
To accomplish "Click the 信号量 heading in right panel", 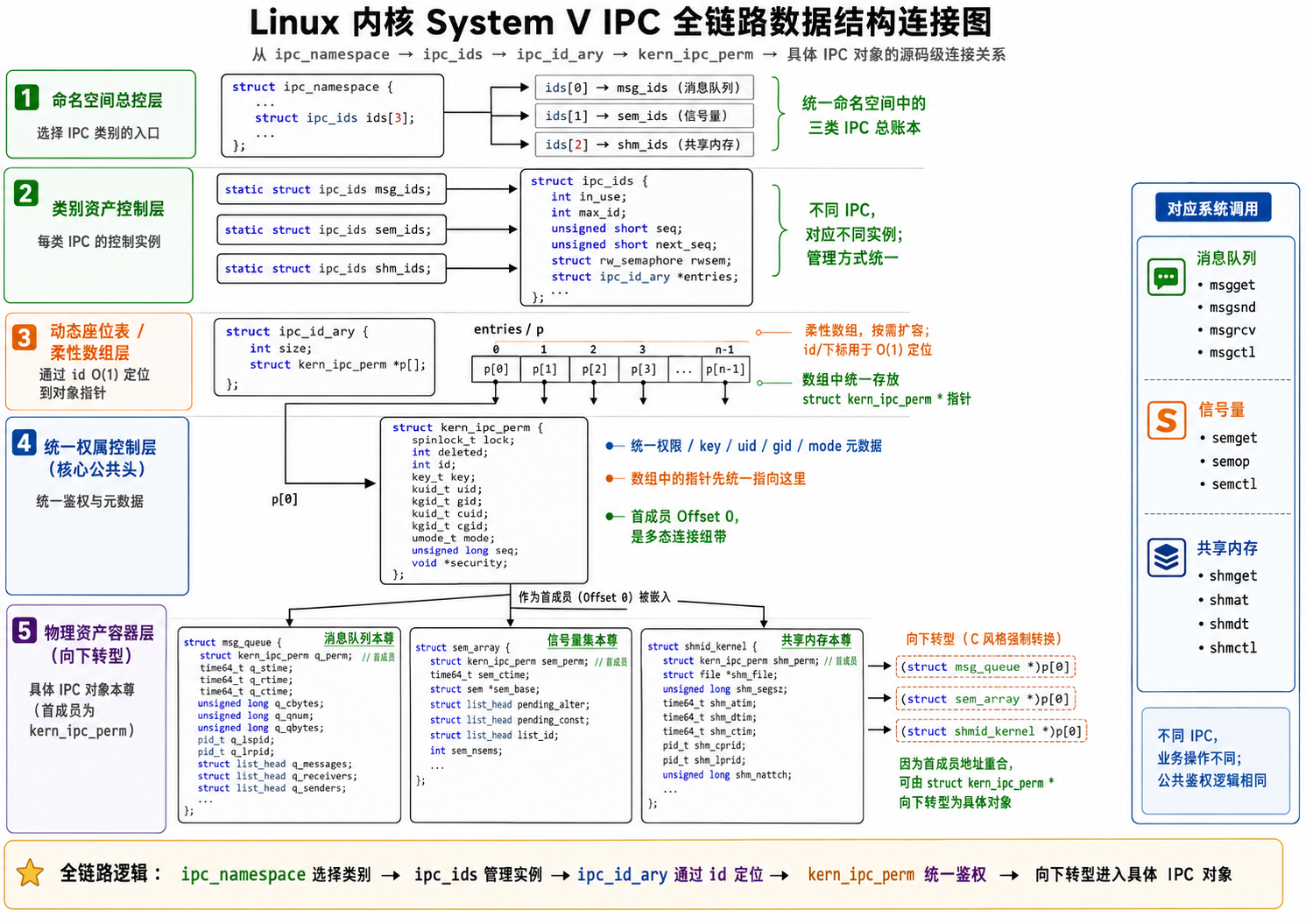I will 1221,410.
